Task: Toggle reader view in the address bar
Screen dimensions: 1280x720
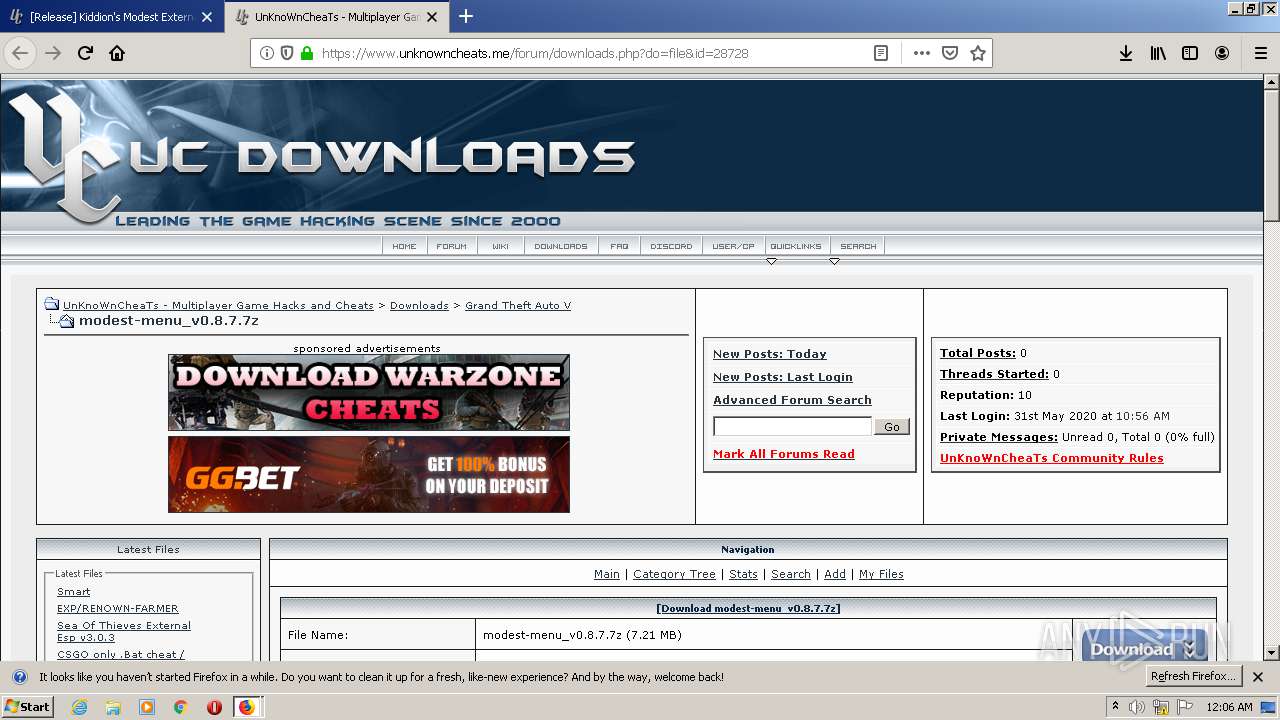Action: [x=881, y=53]
